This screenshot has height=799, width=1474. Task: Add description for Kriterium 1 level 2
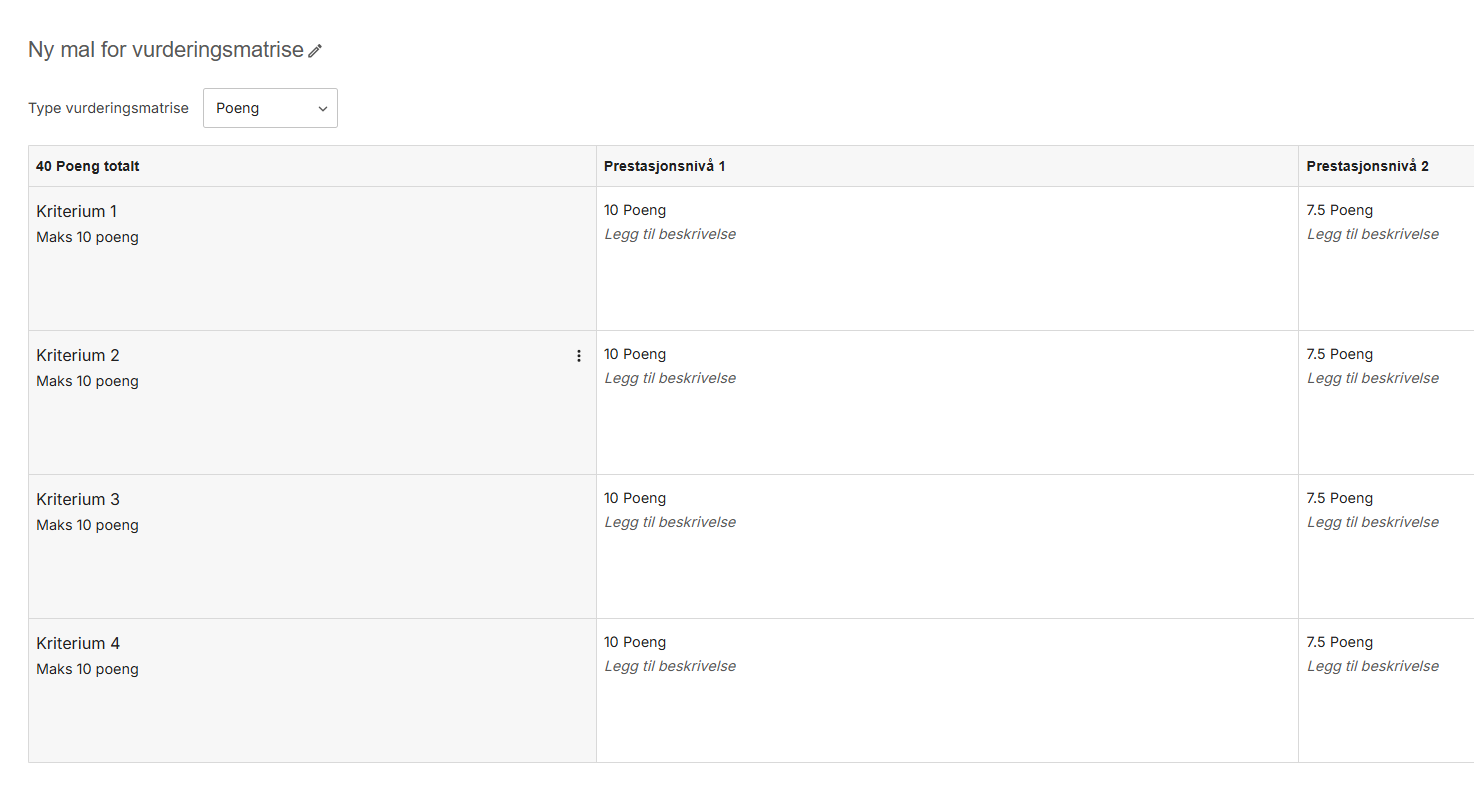coord(1373,234)
